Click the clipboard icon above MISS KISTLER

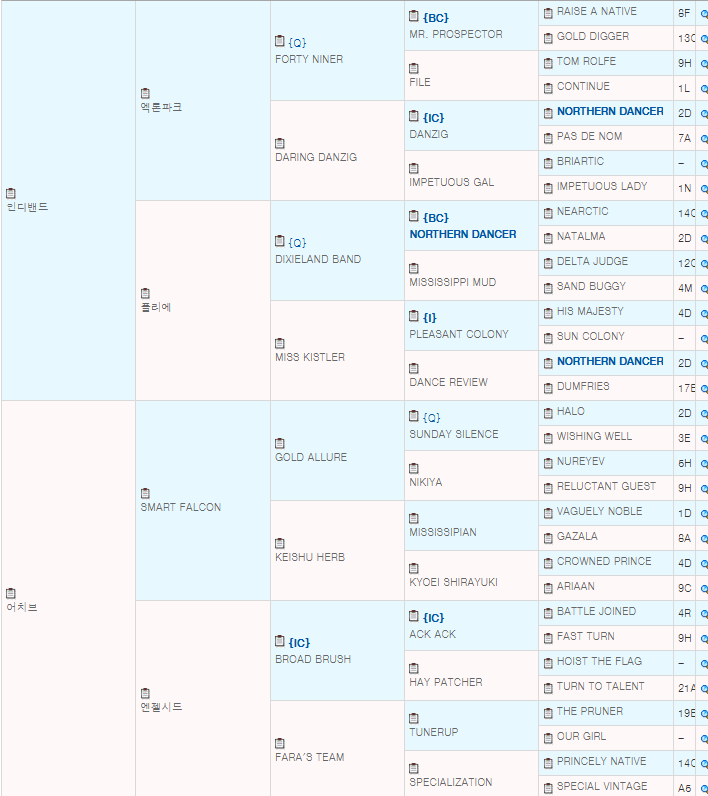click(280, 343)
